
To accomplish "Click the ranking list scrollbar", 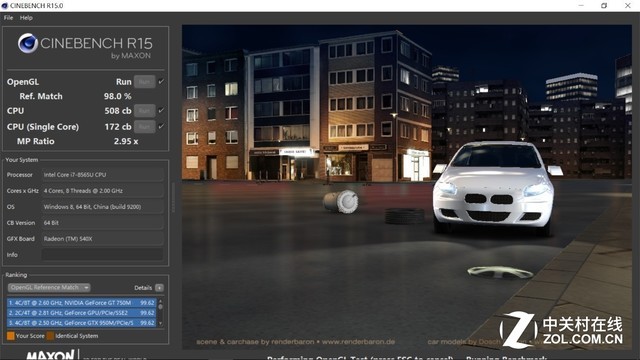I will pos(160,313).
